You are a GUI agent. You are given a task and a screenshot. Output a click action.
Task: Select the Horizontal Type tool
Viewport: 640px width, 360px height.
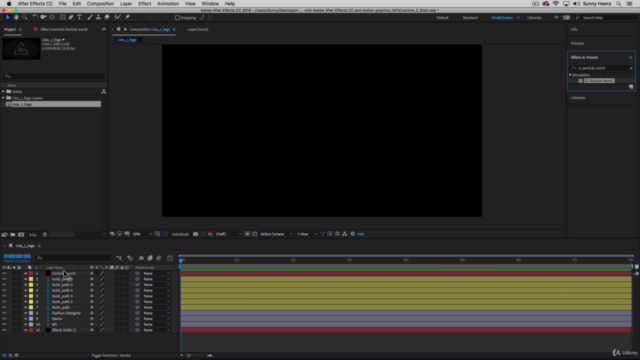[80, 18]
